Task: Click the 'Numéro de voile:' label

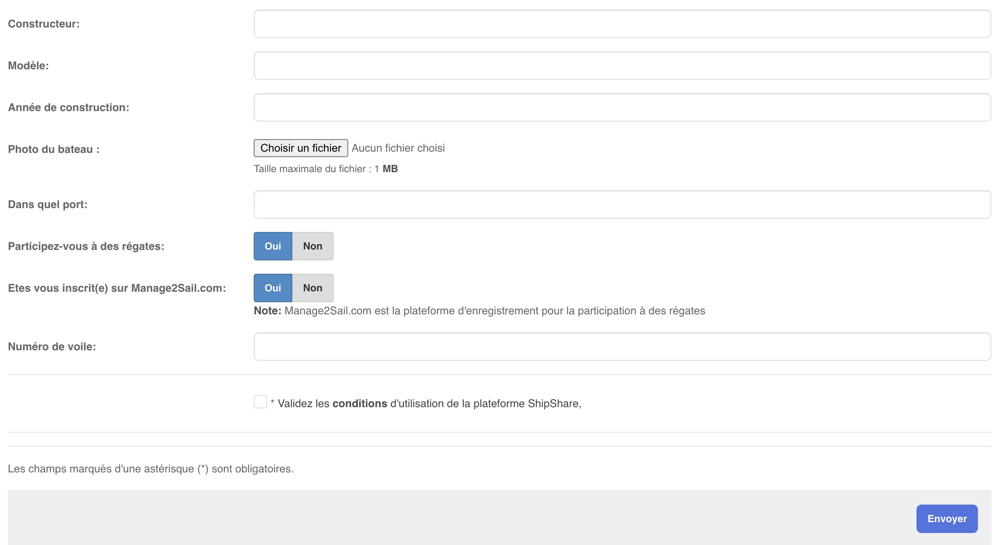Action: 52,347
